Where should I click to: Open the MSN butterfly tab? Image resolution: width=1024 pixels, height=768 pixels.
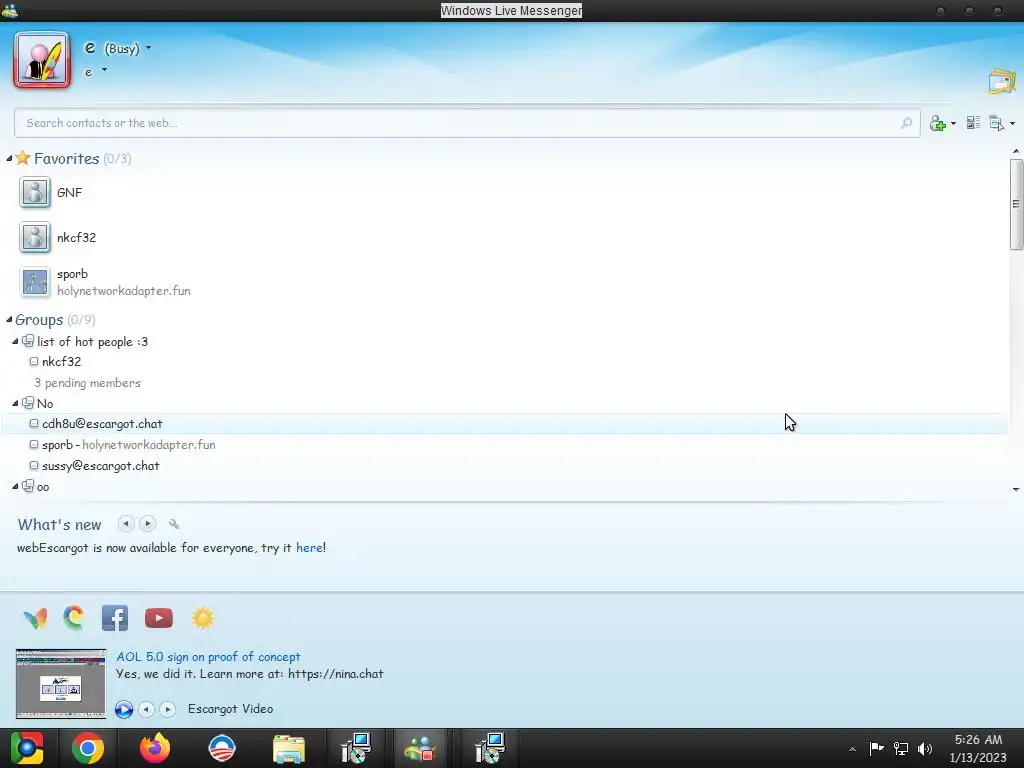(35, 618)
